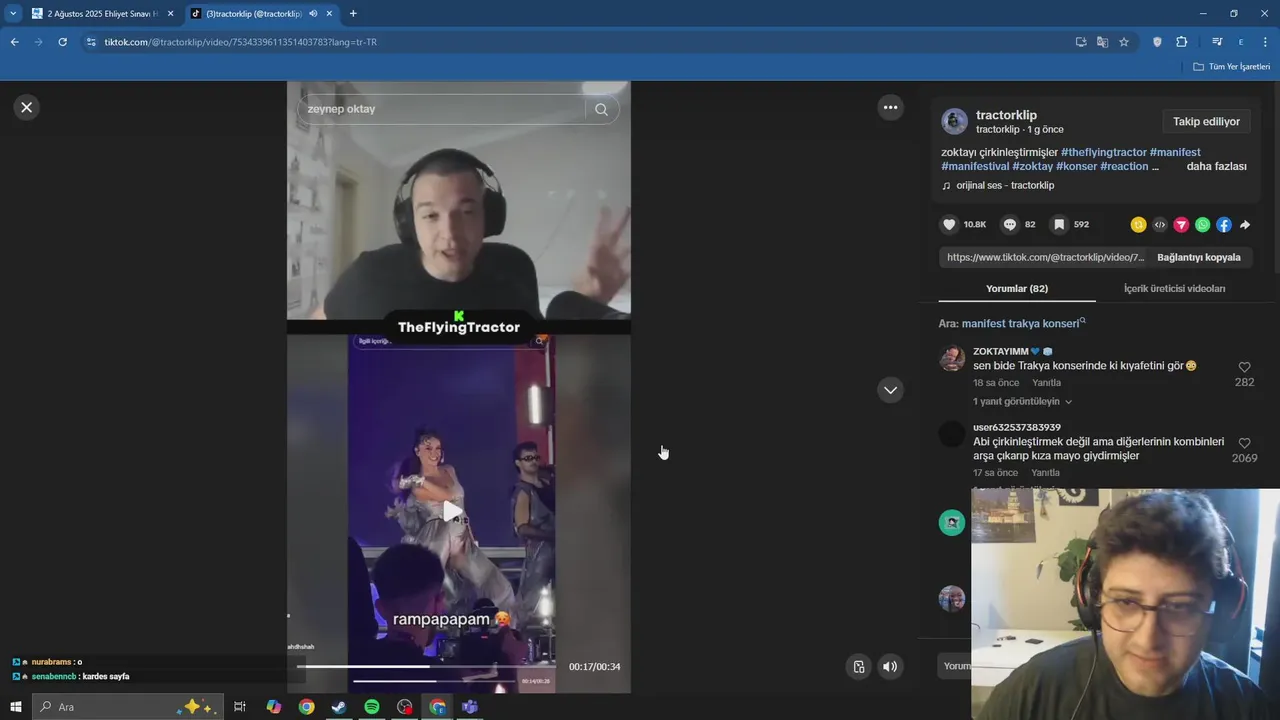
Task: Seek on the video progress bar
Action: pyautogui.click(x=427, y=666)
